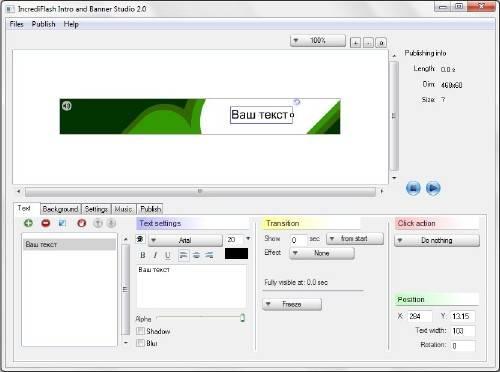Align text to the center
Image resolution: width=500 pixels, height=372 pixels.
[x=196, y=255]
